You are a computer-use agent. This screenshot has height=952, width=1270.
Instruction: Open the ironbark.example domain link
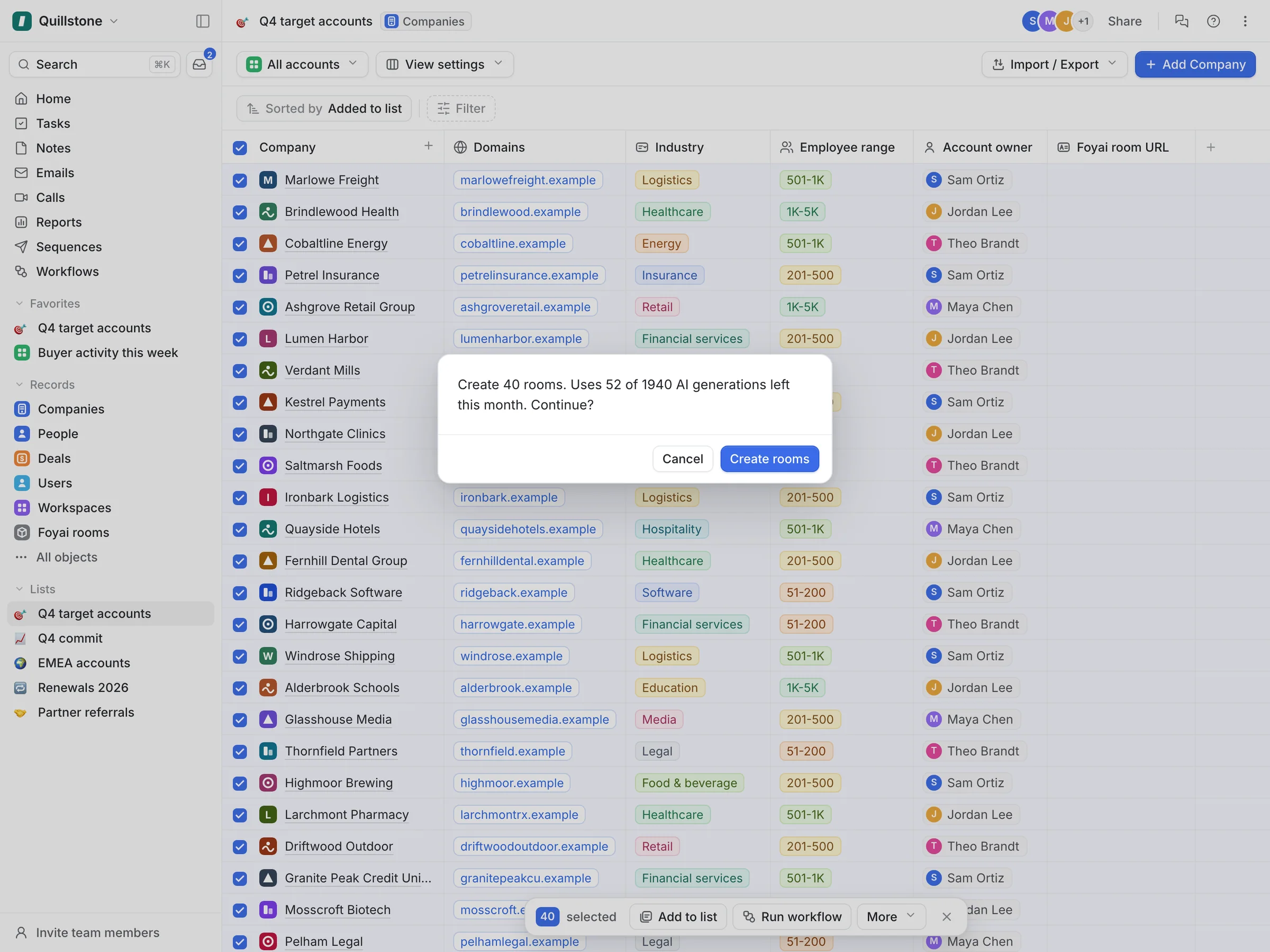click(x=508, y=497)
